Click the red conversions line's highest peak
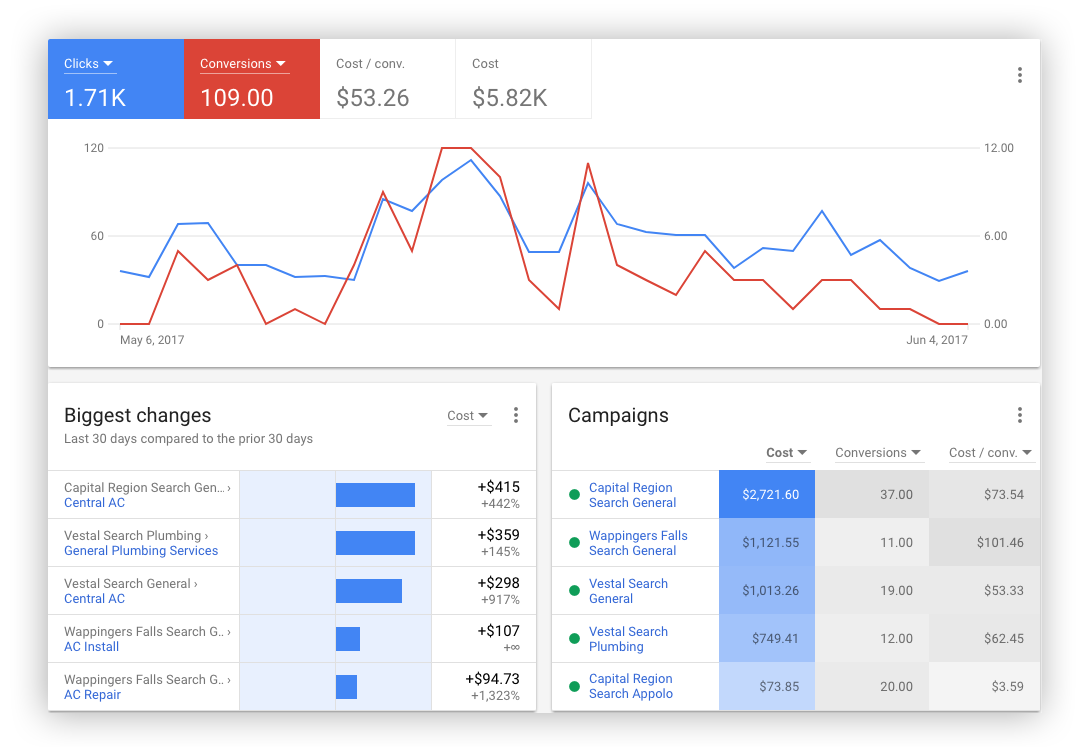The width and height of the screenshot is (1087, 747). [x=456, y=148]
